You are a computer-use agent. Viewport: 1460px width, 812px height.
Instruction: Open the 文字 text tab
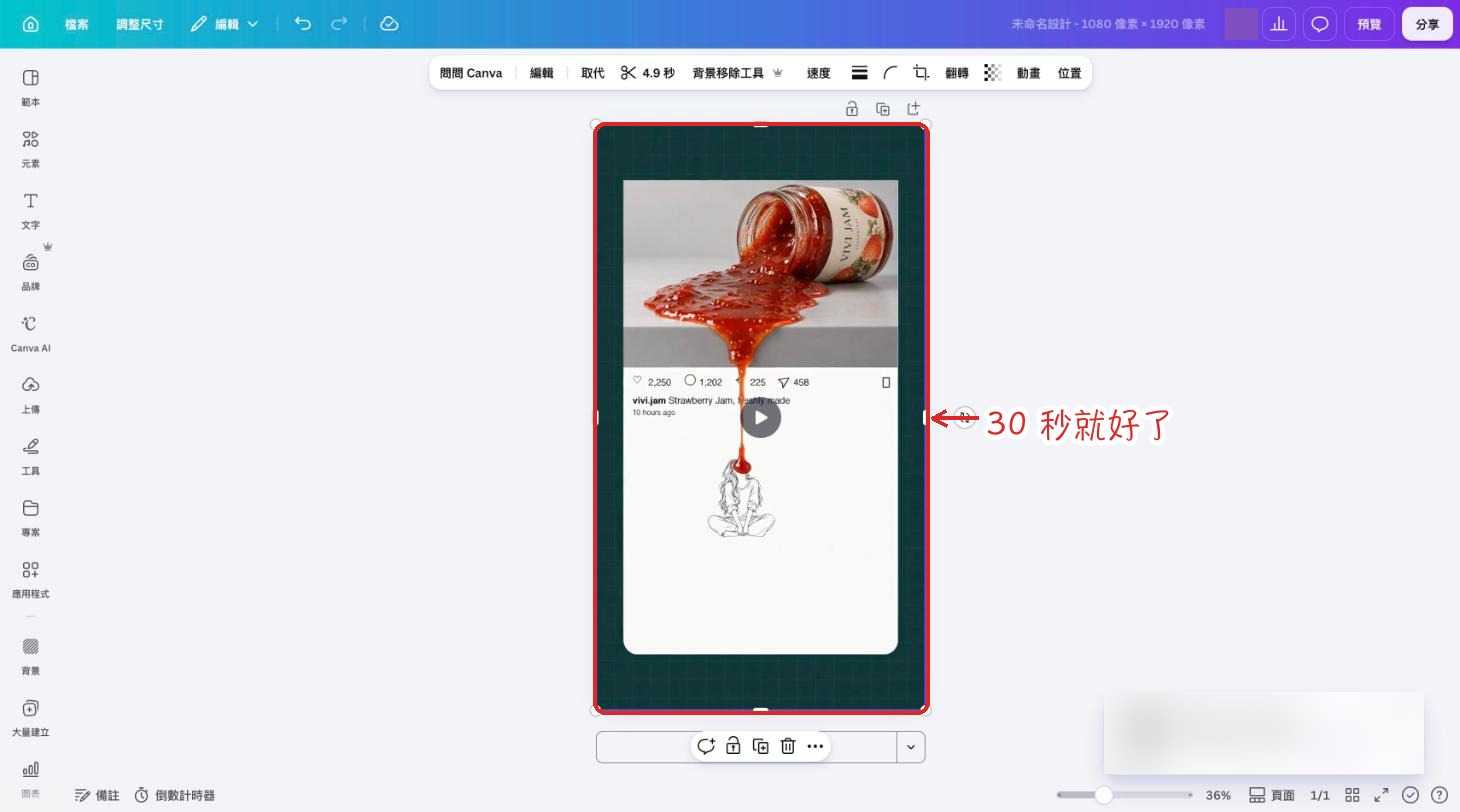[x=31, y=210]
